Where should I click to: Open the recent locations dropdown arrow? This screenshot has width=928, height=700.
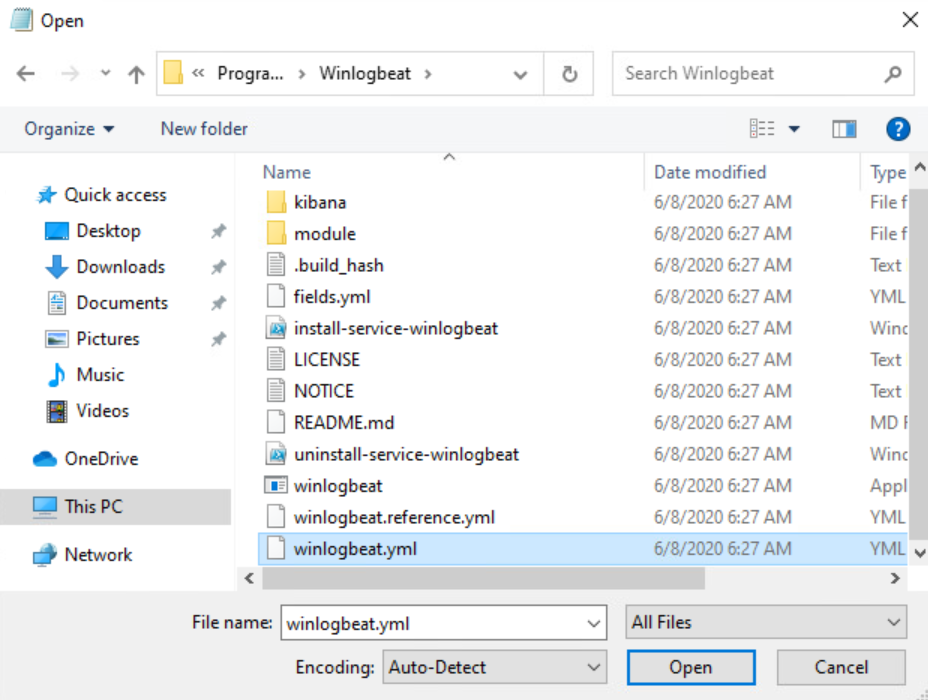tap(105, 73)
